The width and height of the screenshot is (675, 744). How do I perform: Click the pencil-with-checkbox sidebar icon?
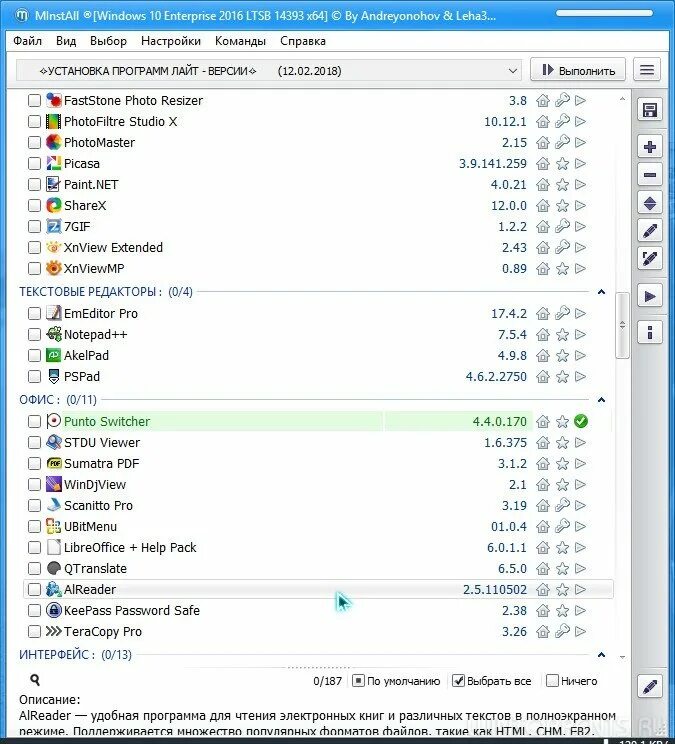pyautogui.click(x=649, y=259)
